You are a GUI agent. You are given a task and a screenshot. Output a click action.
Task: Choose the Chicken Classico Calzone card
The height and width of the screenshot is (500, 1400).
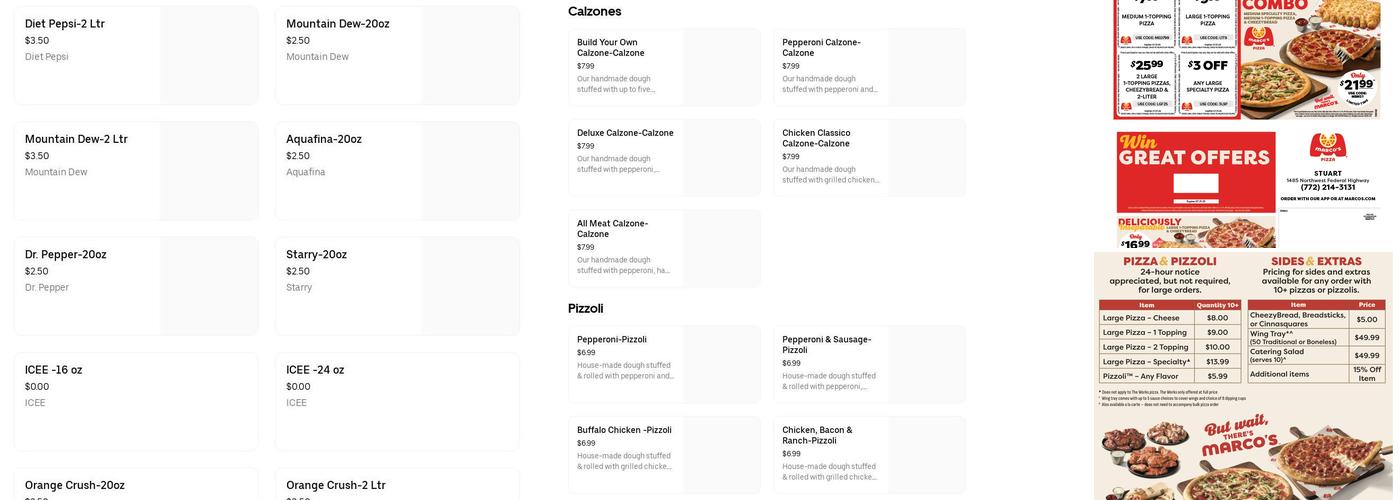869,158
